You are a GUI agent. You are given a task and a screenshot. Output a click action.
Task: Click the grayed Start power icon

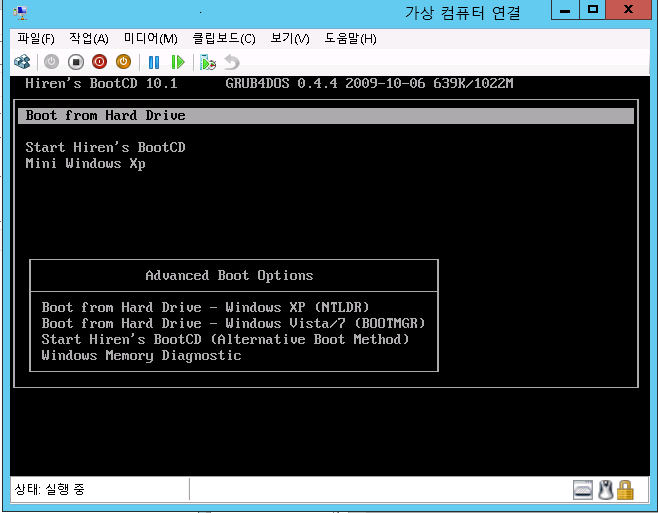pos(51,62)
